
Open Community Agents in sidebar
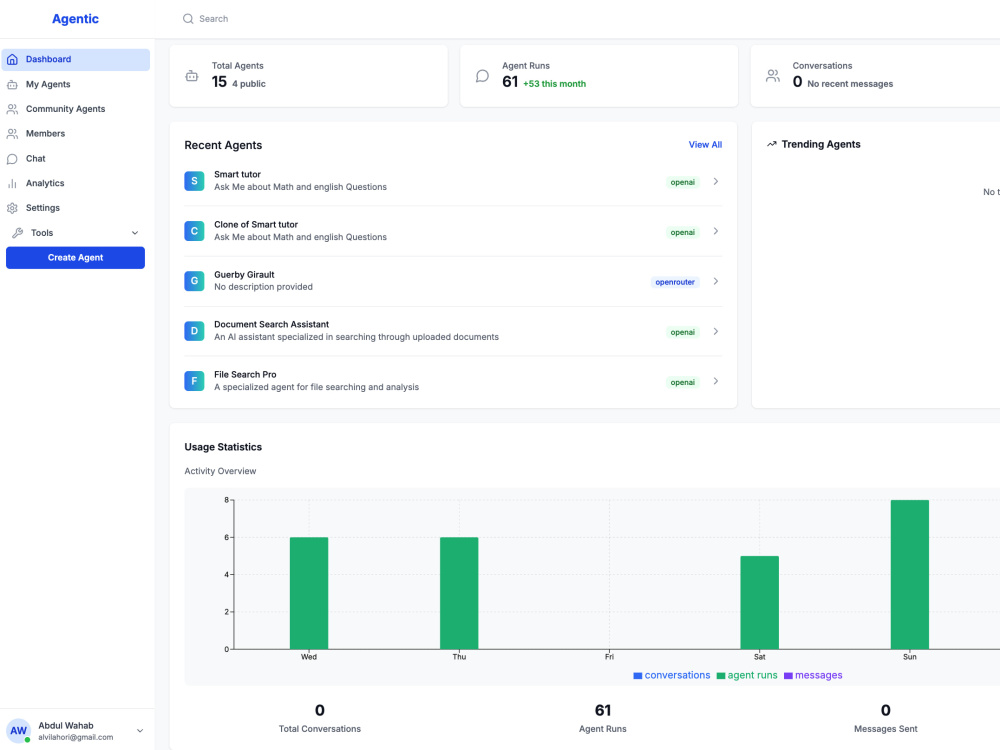[x=76, y=109]
